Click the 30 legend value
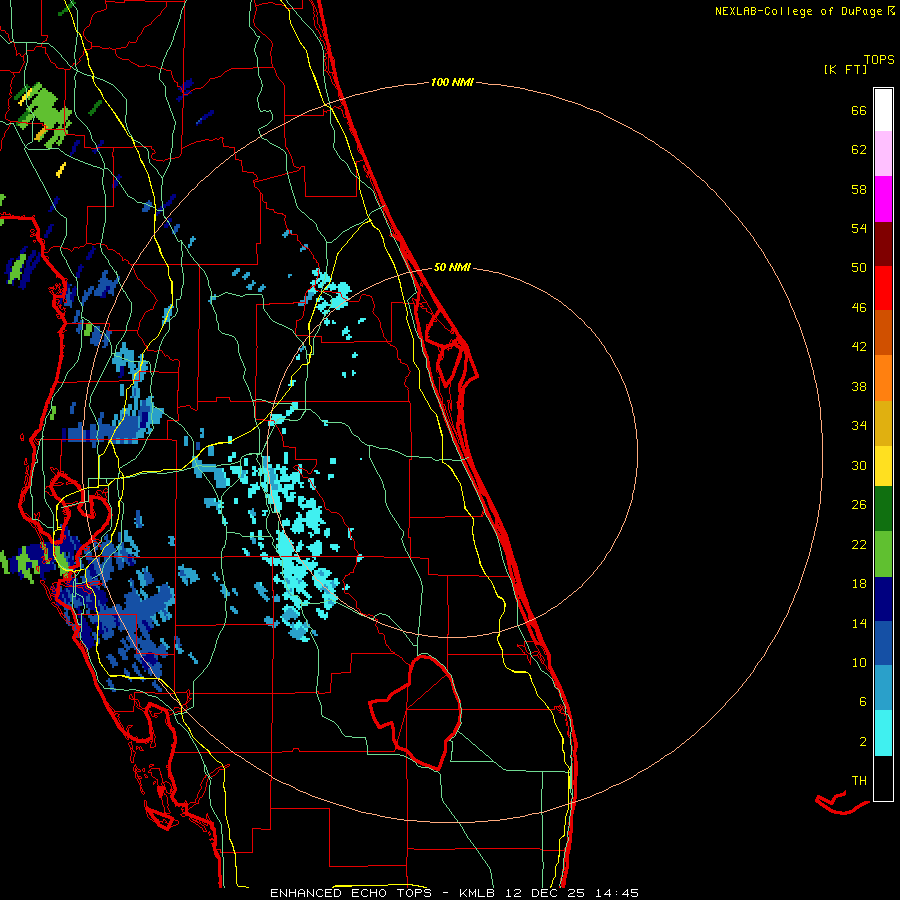900x900 pixels. (859, 465)
